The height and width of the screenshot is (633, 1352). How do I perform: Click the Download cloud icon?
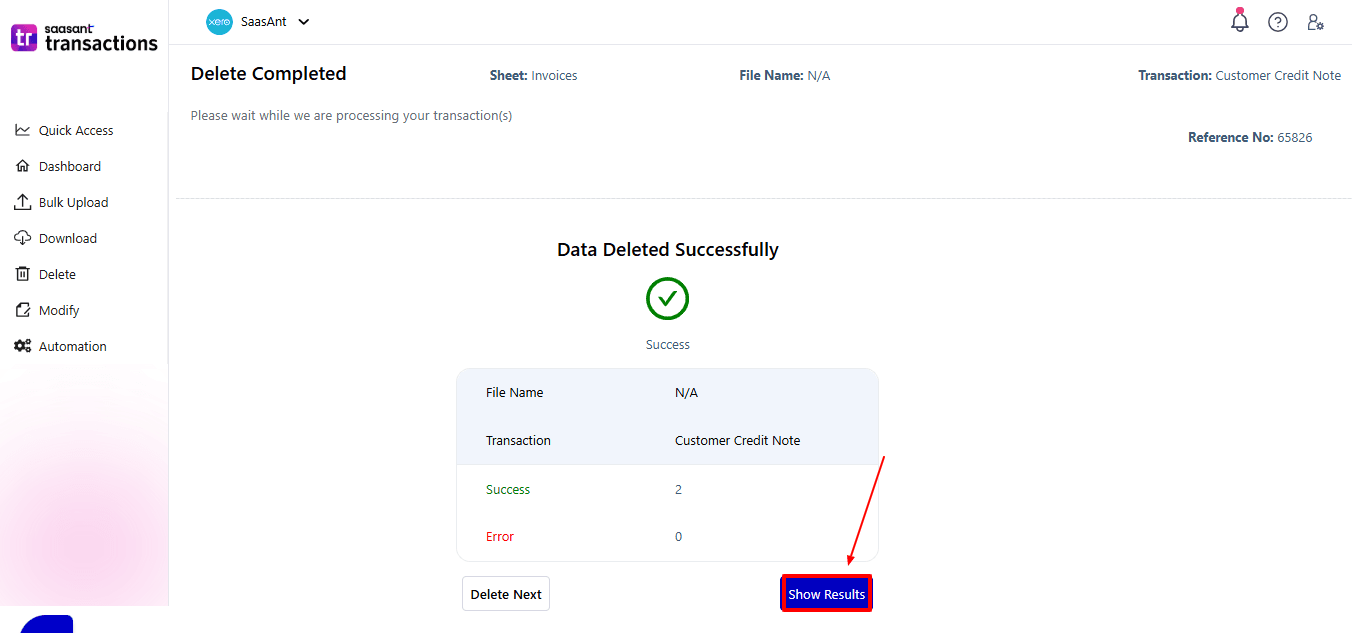tap(23, 238)
